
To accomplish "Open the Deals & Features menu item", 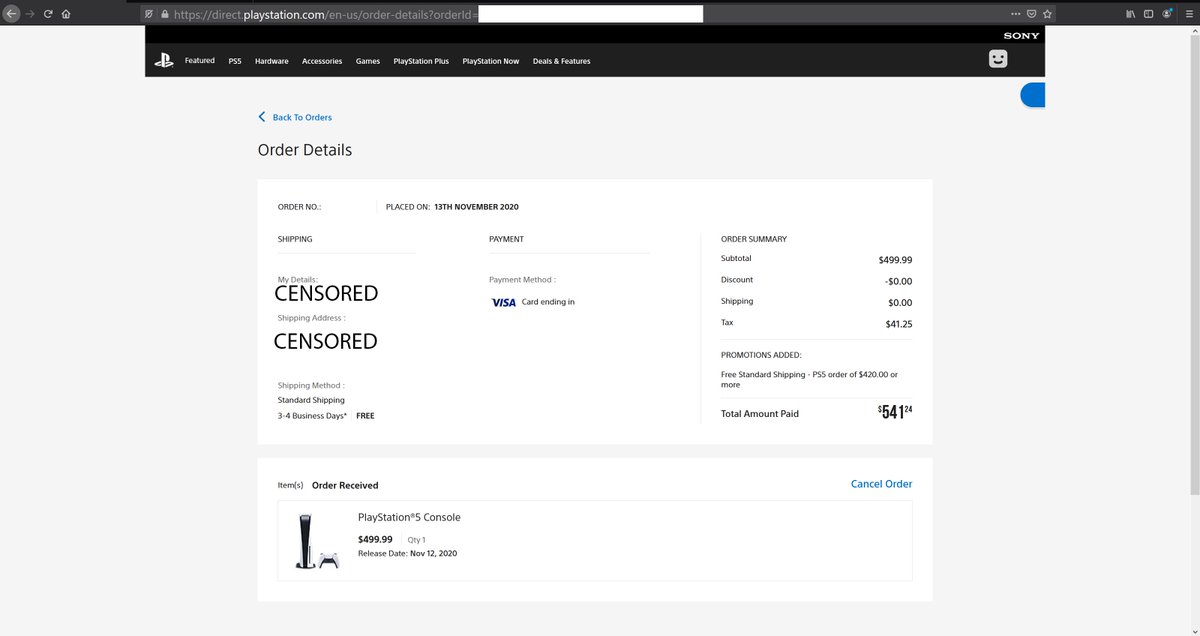I will pyautogui.click(x=562, y=61).
